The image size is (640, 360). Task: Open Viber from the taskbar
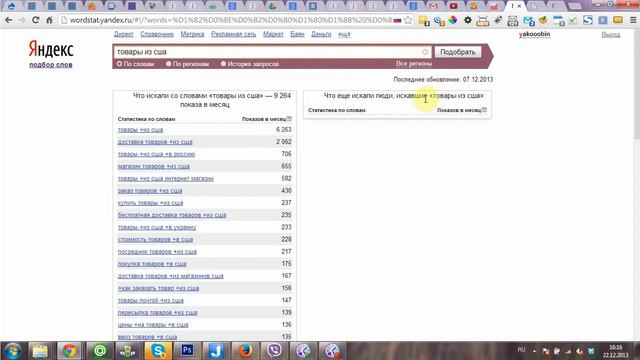[x=274, y=351]
